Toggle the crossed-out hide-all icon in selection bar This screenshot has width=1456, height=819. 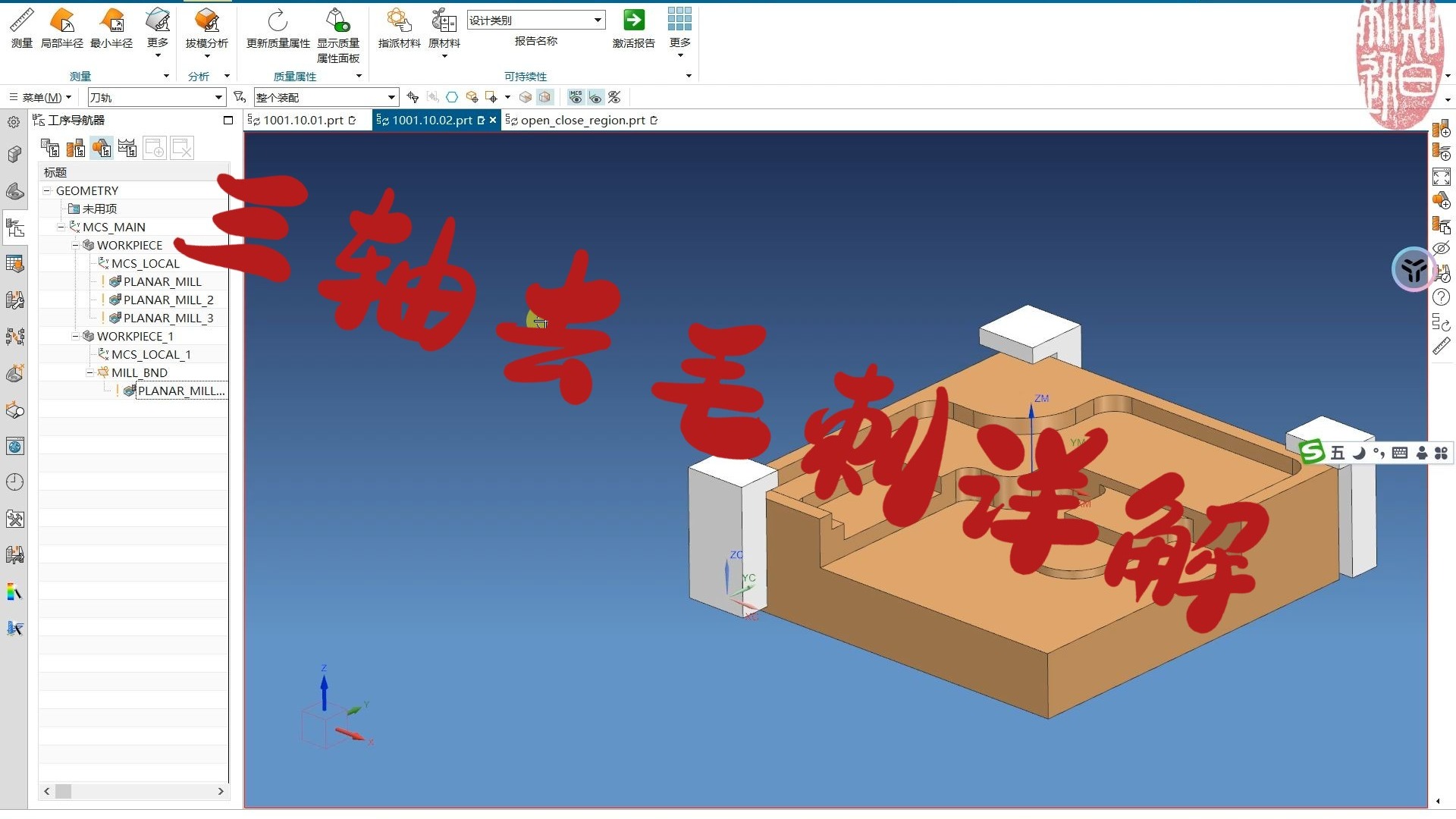point(615,97)
